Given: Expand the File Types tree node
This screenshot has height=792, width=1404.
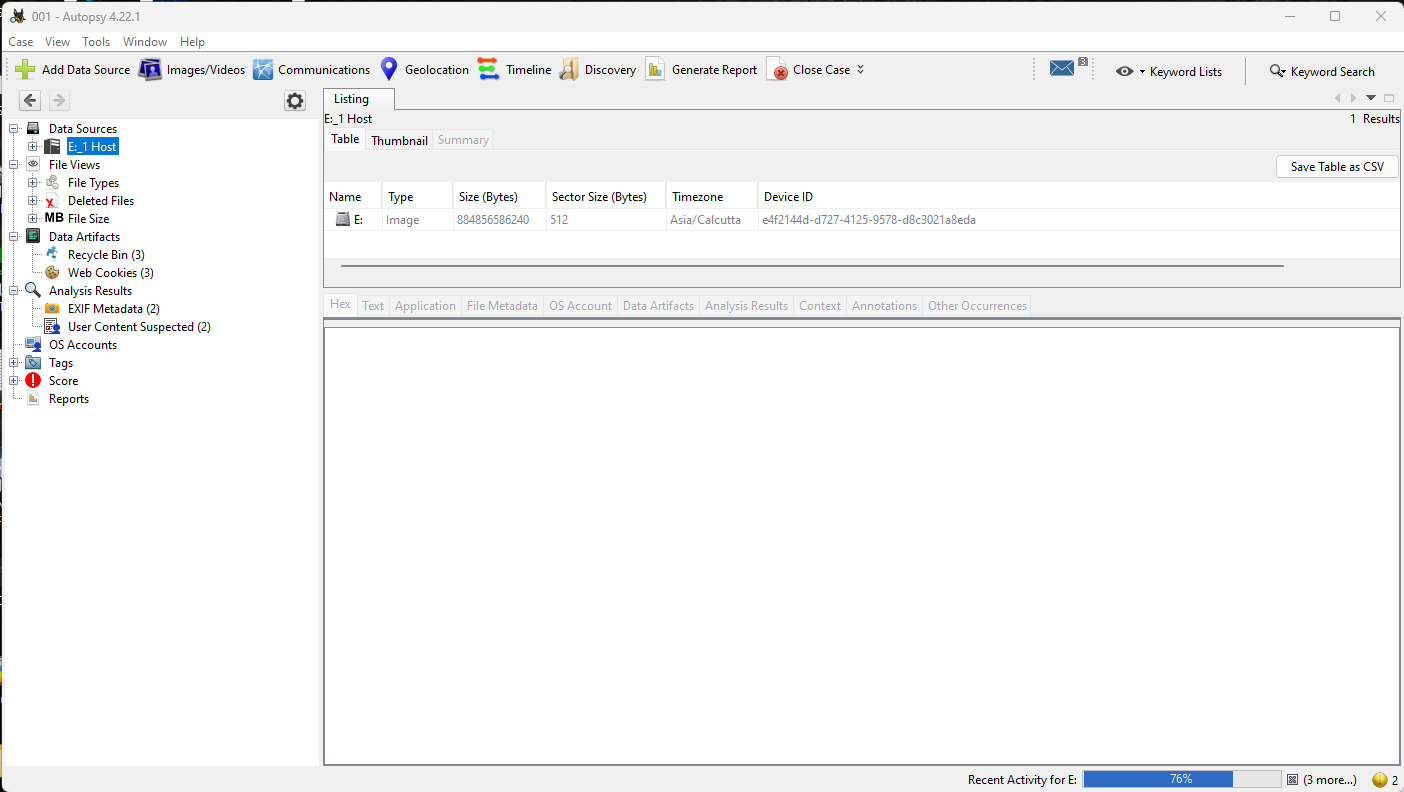Looking at the screenshot, I should coord(32,182).
